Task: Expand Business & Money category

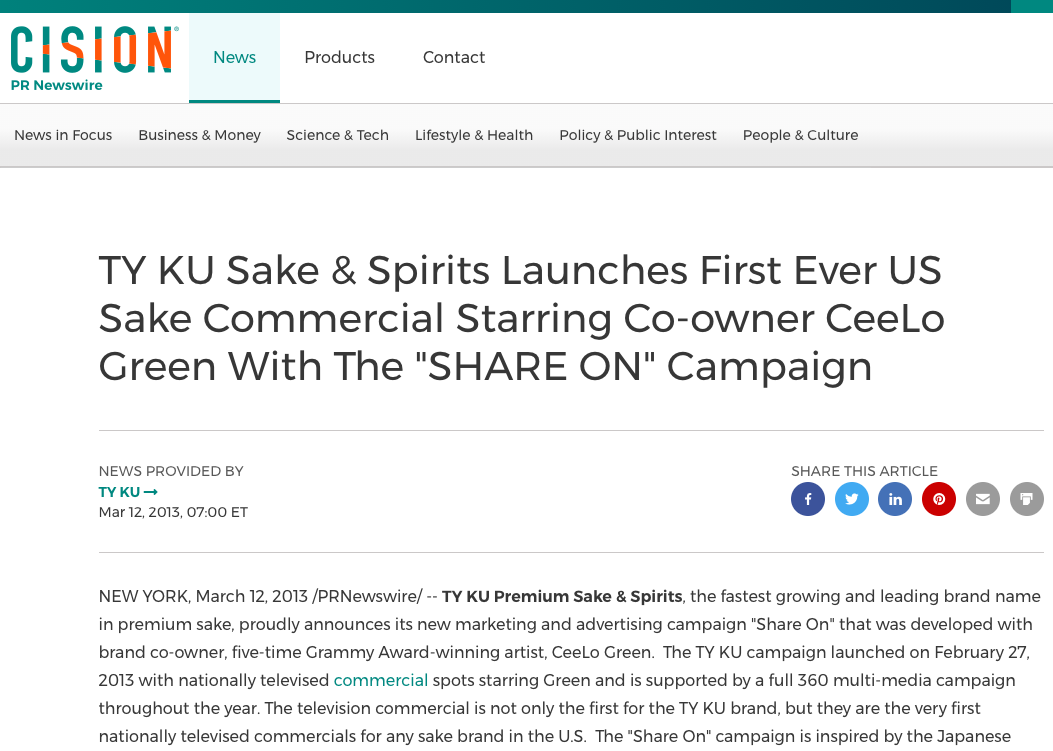Action: click(199, 135)
